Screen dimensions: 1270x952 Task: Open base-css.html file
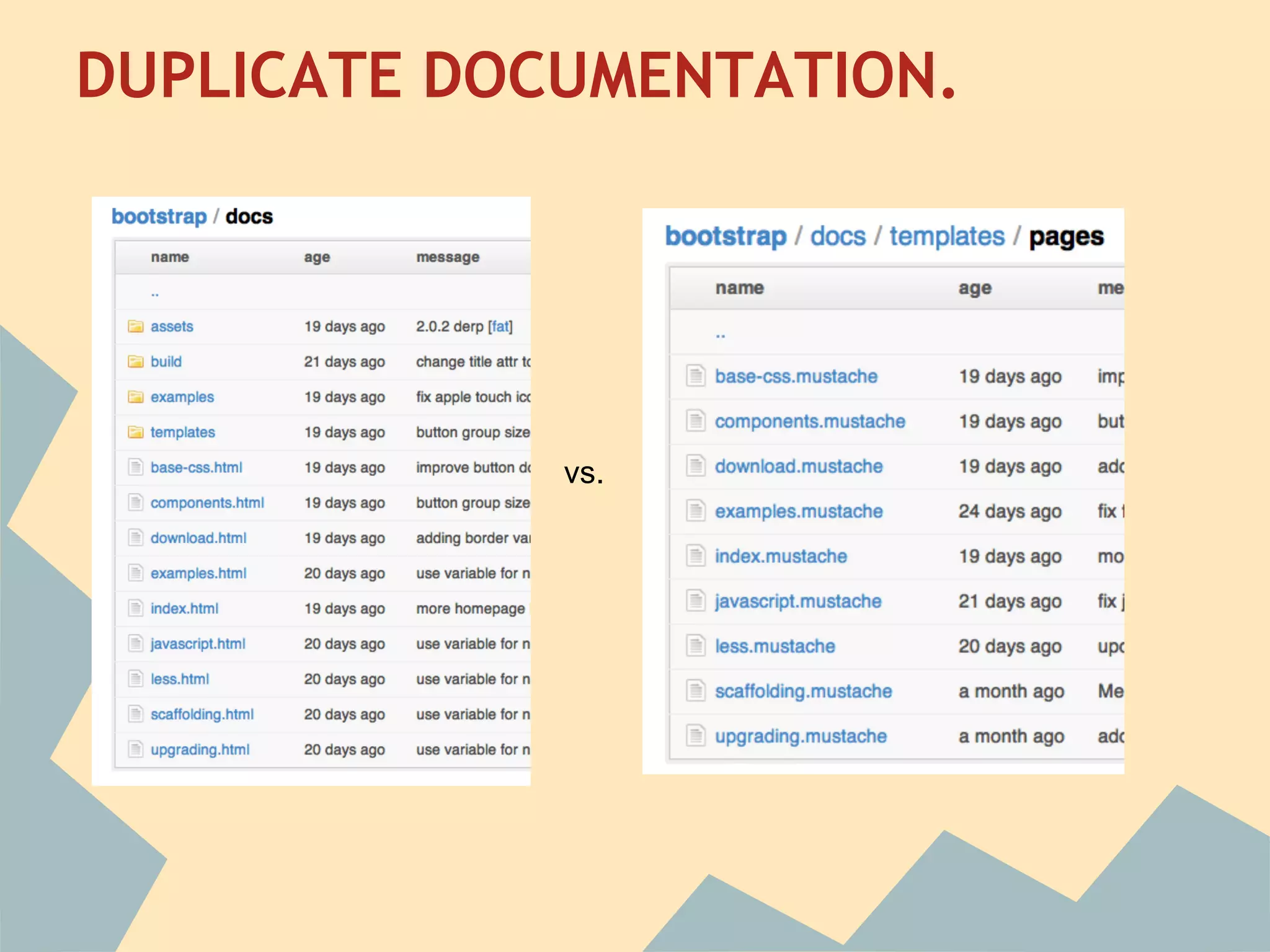coord(197,467)
